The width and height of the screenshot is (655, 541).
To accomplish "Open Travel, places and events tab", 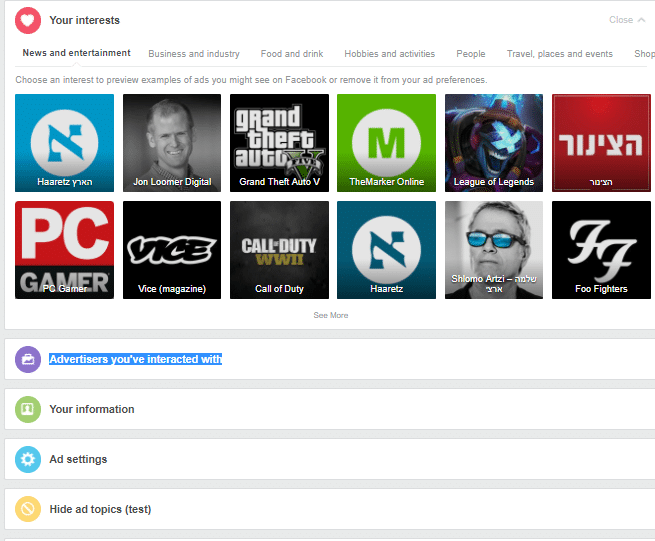I will coord(560,54).
